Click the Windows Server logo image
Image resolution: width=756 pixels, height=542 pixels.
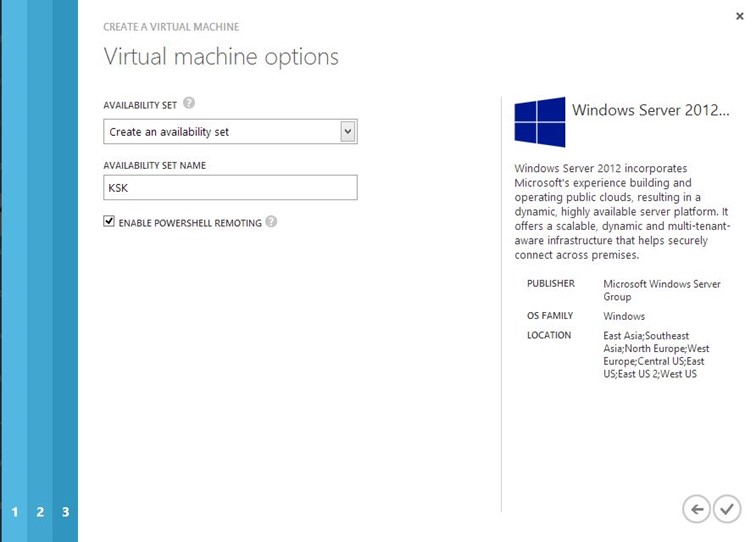pos(540,122)
